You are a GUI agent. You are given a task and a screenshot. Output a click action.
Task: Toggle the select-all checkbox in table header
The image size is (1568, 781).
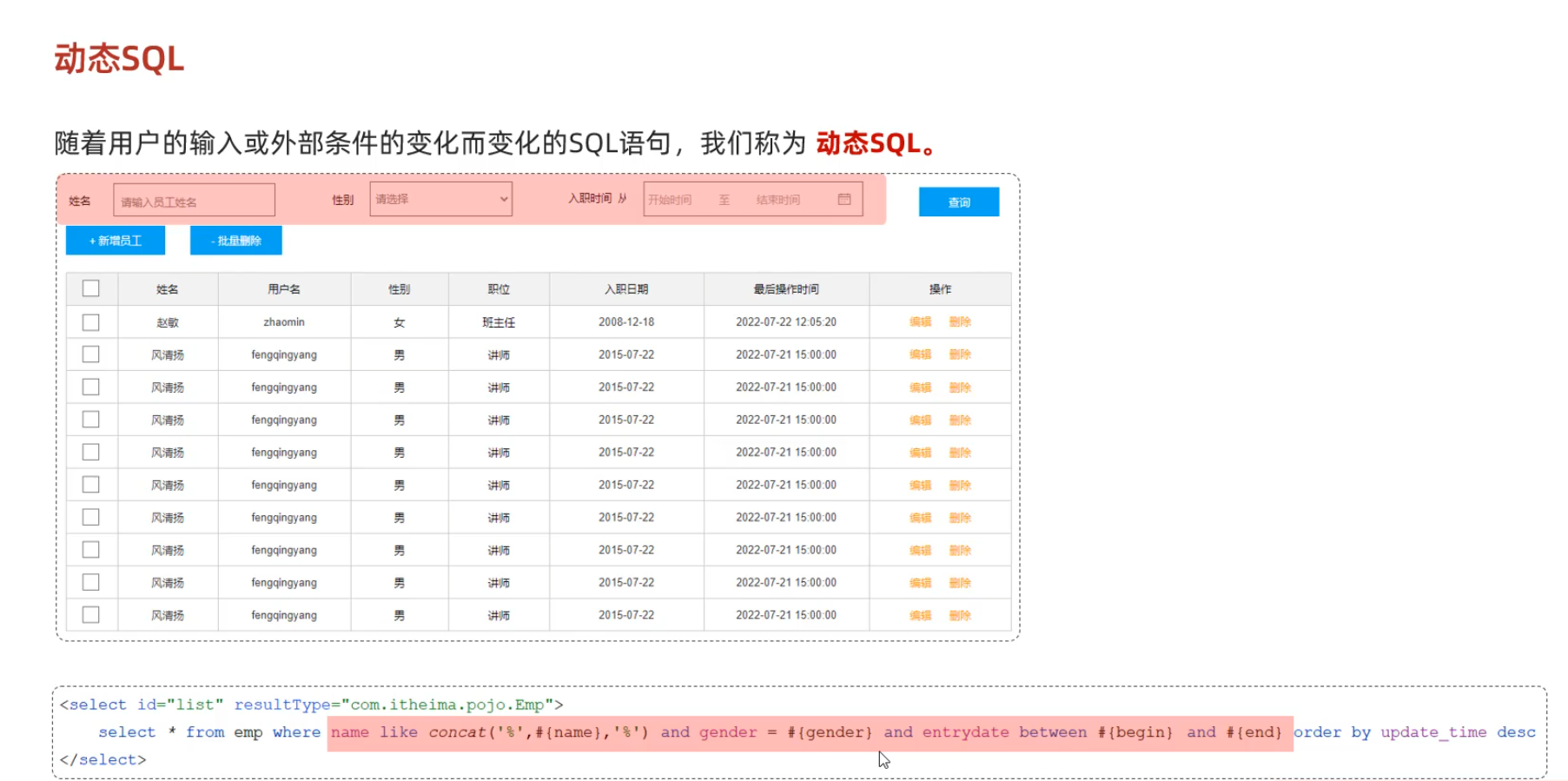[x=91, y=288]
